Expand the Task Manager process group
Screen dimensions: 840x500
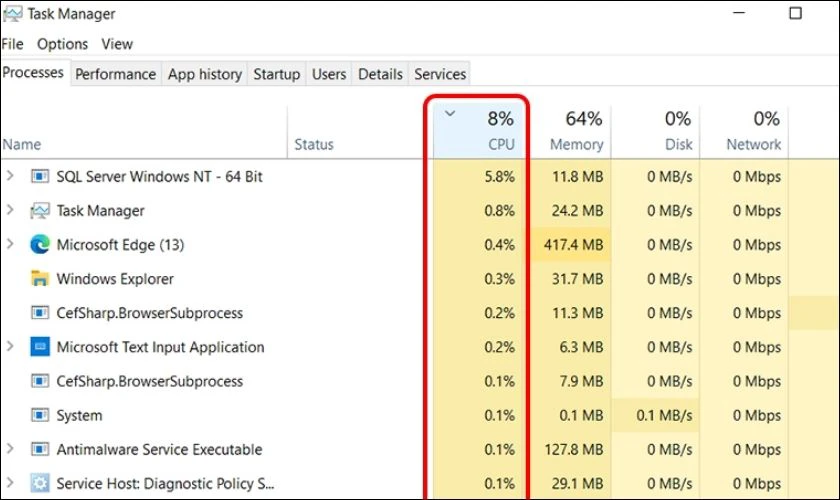(x=10, y=210)
